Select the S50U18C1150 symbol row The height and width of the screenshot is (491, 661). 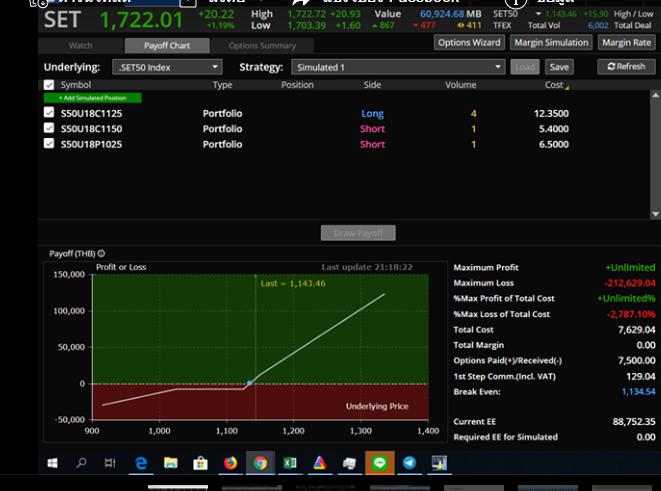(x=91, y=129)
